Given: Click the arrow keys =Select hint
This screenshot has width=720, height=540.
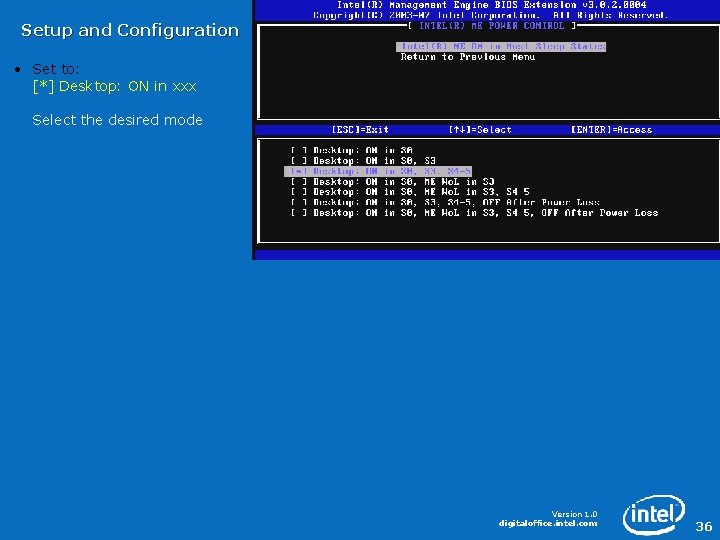Looking at the screenshot, I should click(480, 129).
